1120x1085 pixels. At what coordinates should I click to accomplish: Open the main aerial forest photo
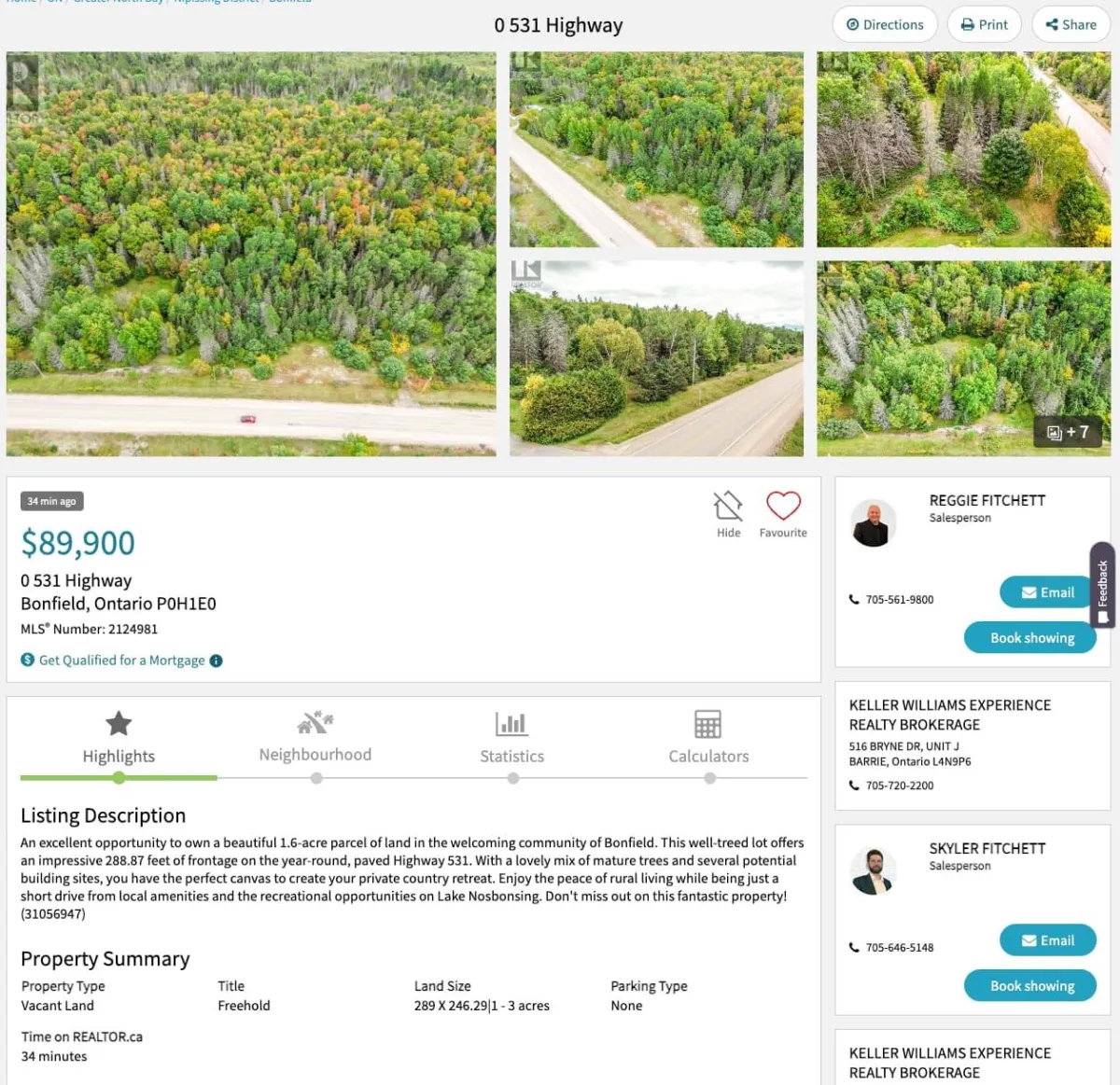(x=251, y=254)
